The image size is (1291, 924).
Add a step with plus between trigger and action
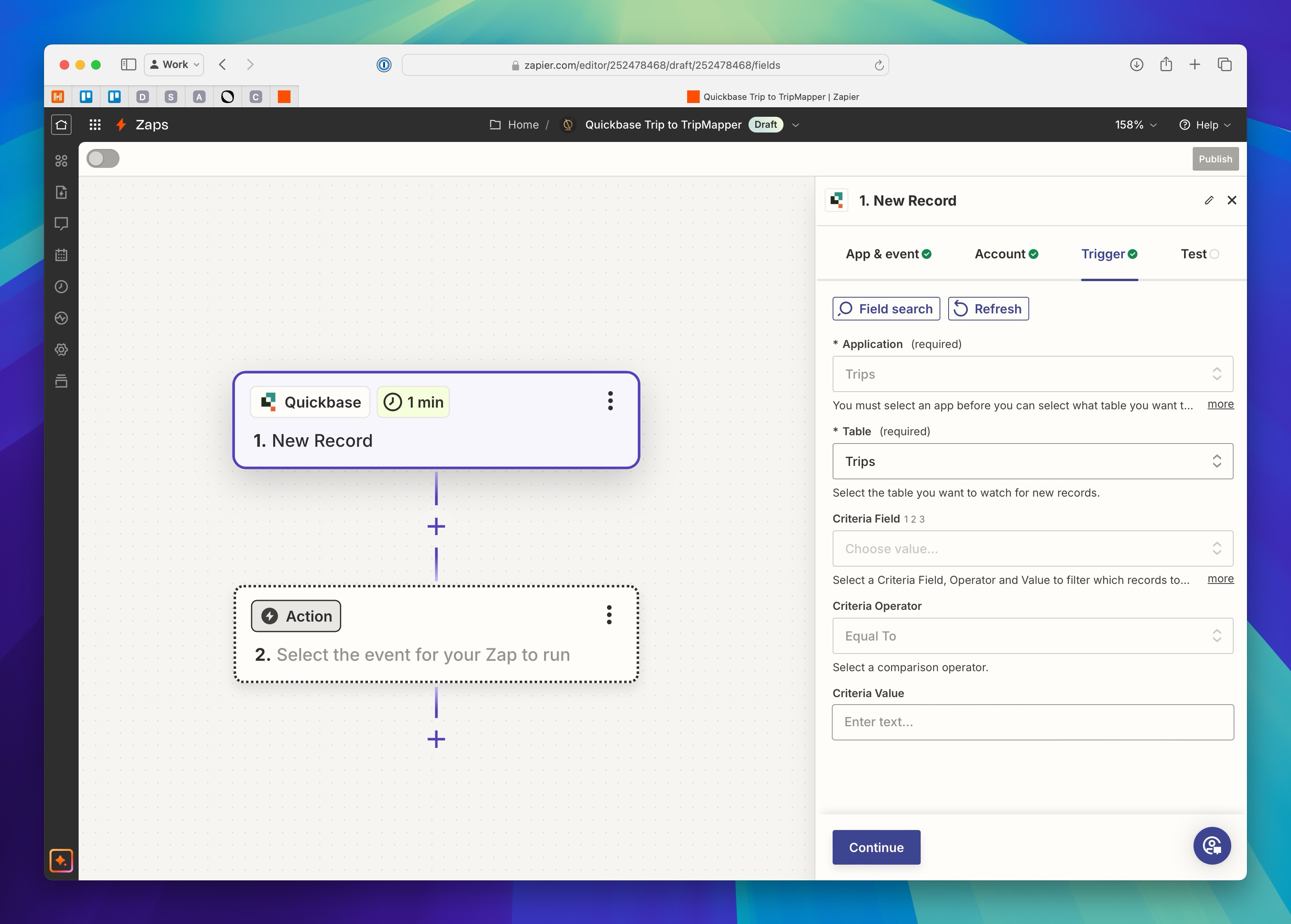coord(436,526)
